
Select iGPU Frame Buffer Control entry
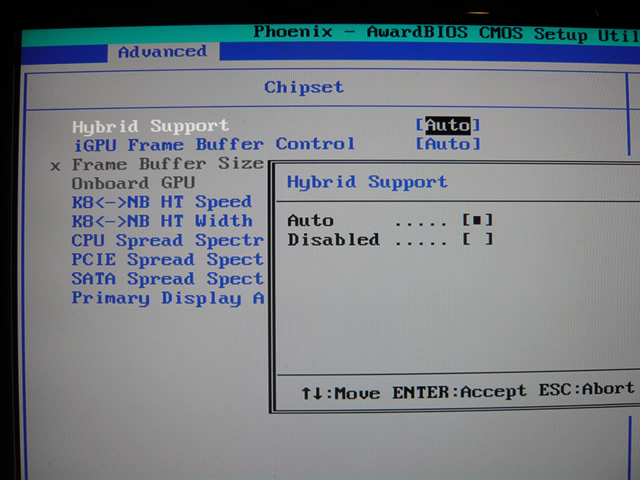coord(214,144)
